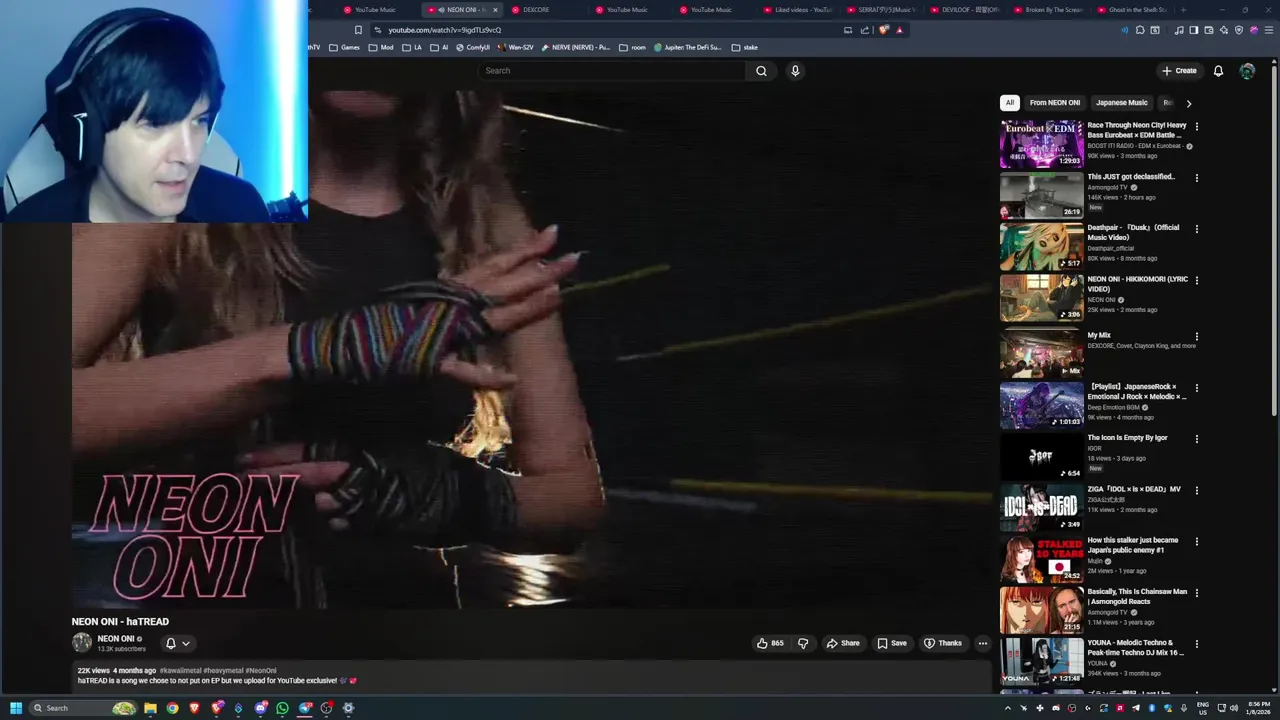Click the Brave VPN shield icon

click(1239, 30)
